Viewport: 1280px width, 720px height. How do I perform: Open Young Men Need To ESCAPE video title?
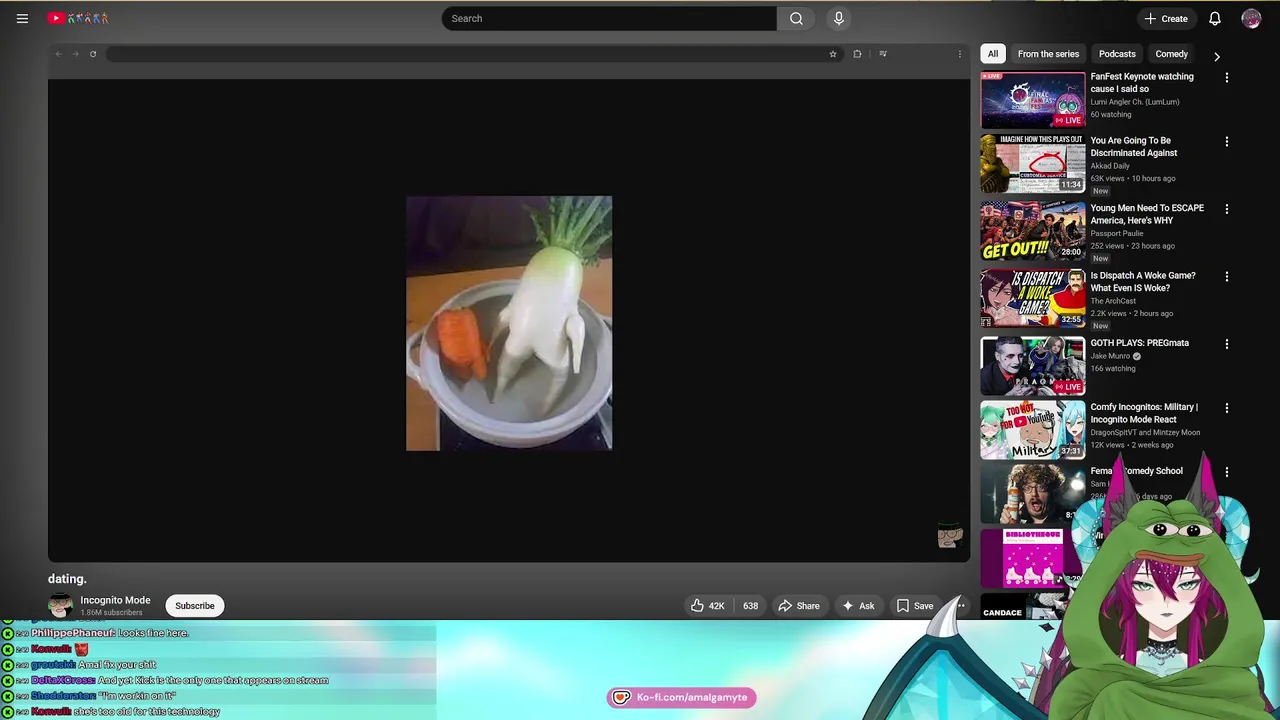click(1147, 214)
